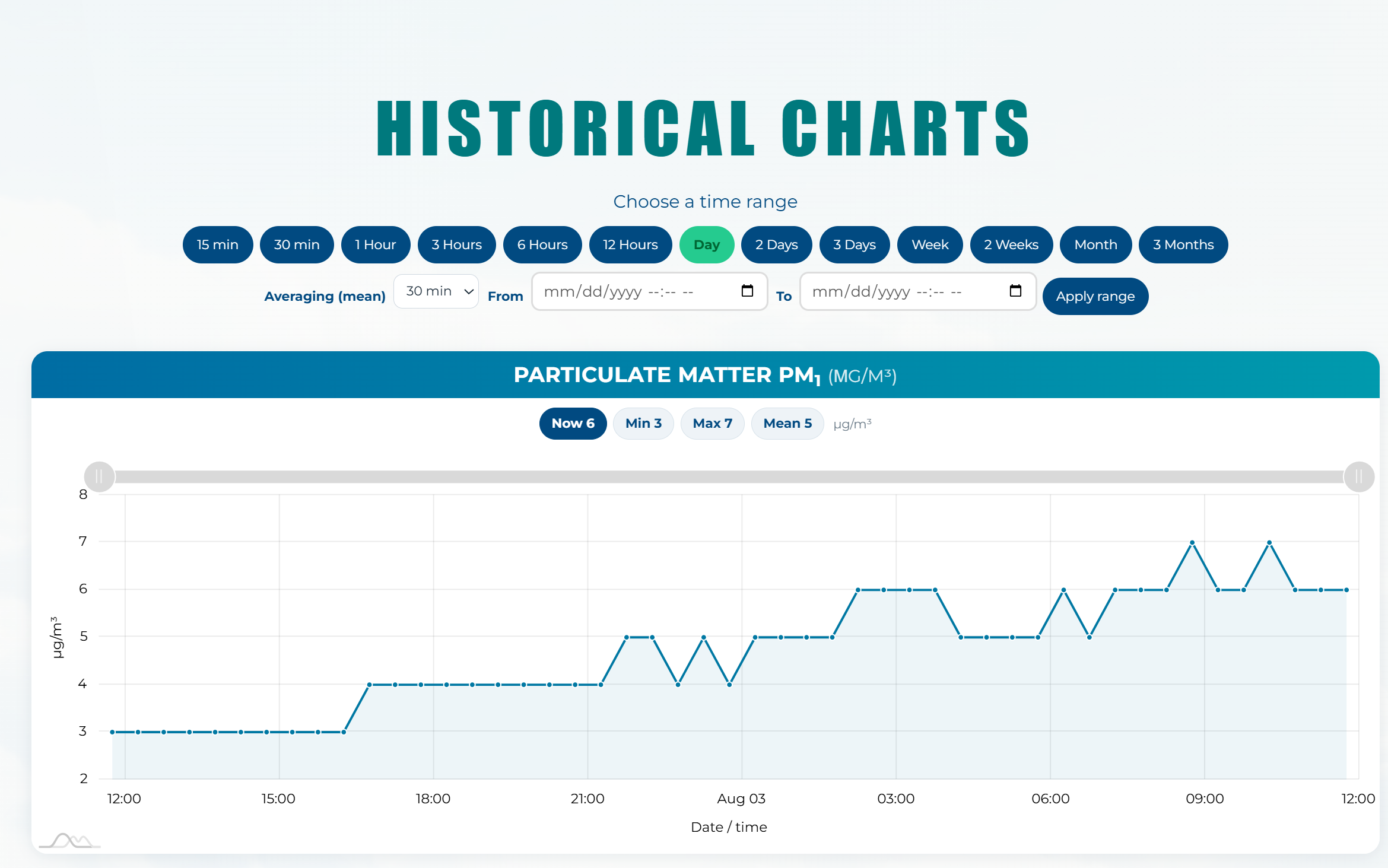Choose the 6 Hours range
Viewport: 1388px width, 868px height.
[x=542, y=244]
